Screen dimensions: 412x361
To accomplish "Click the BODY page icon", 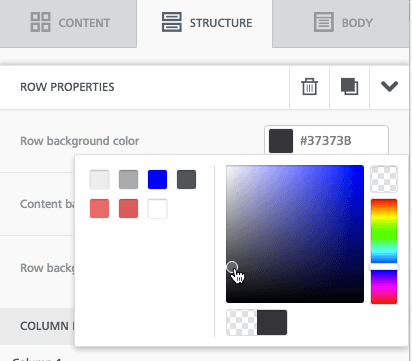I will pos(324,22).
